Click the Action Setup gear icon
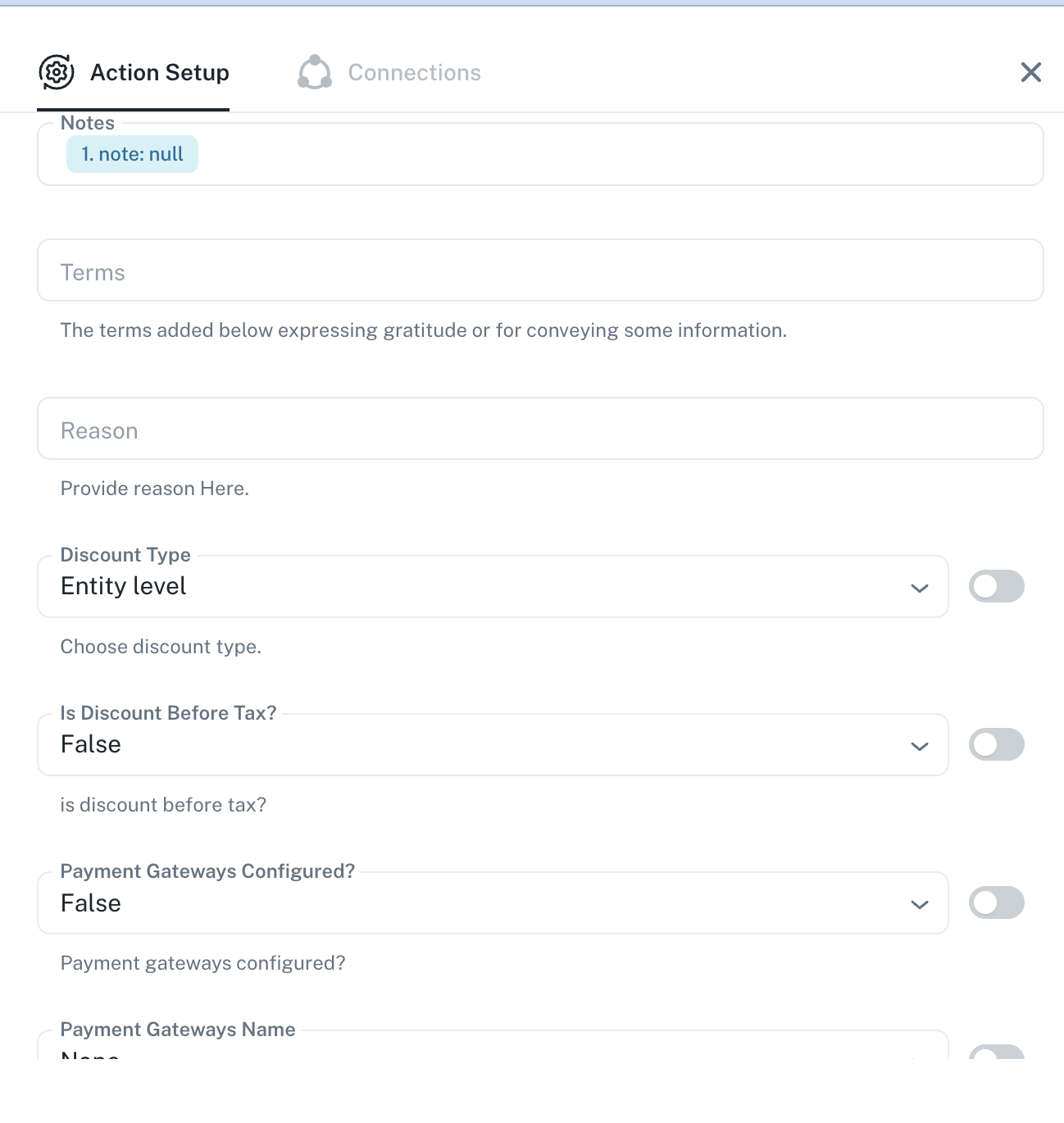This screenshot has height=1123, width=1064. (57, 72)
